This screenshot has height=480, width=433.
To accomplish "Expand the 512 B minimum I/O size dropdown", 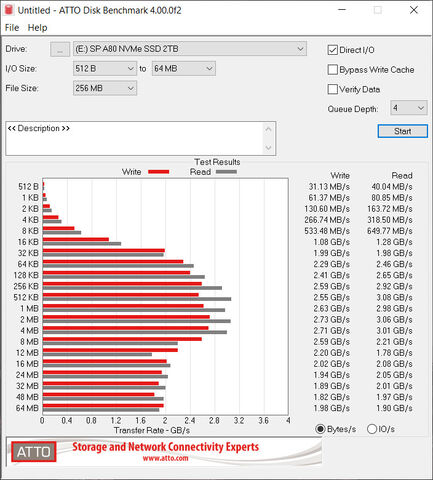I will 105,69.
